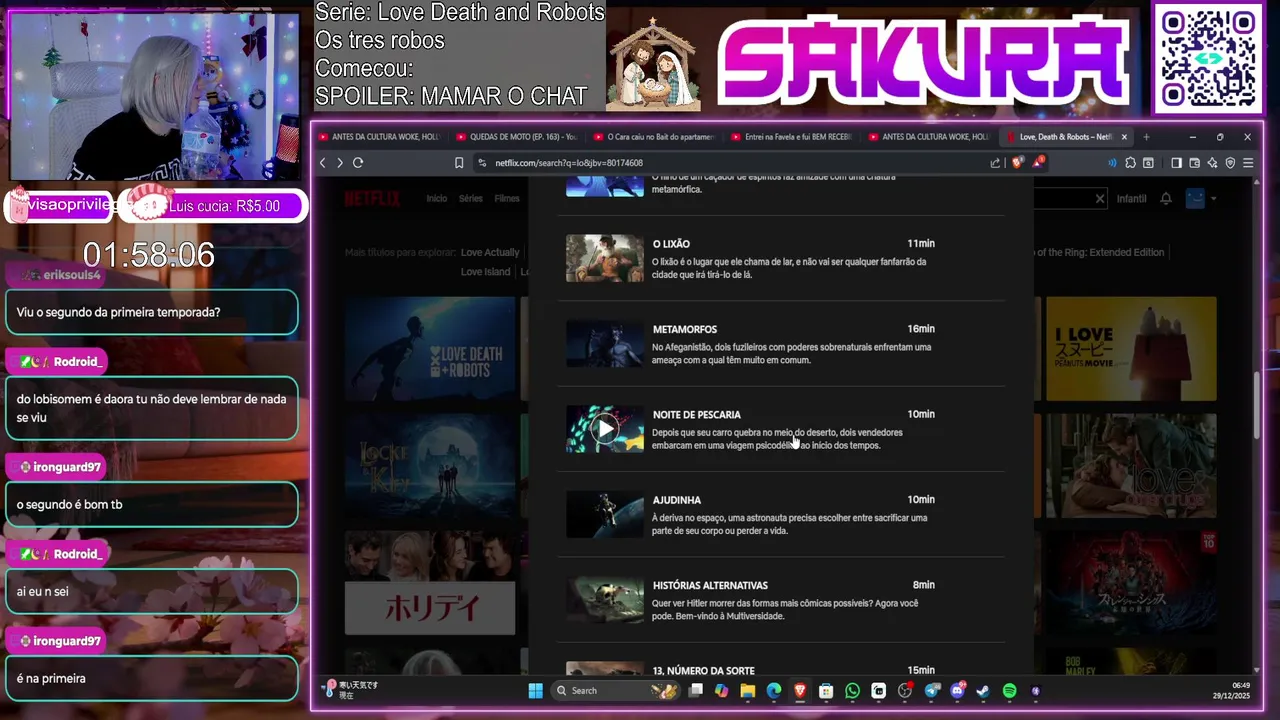
Task: Select the METAMORFOS episode title
Action: tap(685, 329)
